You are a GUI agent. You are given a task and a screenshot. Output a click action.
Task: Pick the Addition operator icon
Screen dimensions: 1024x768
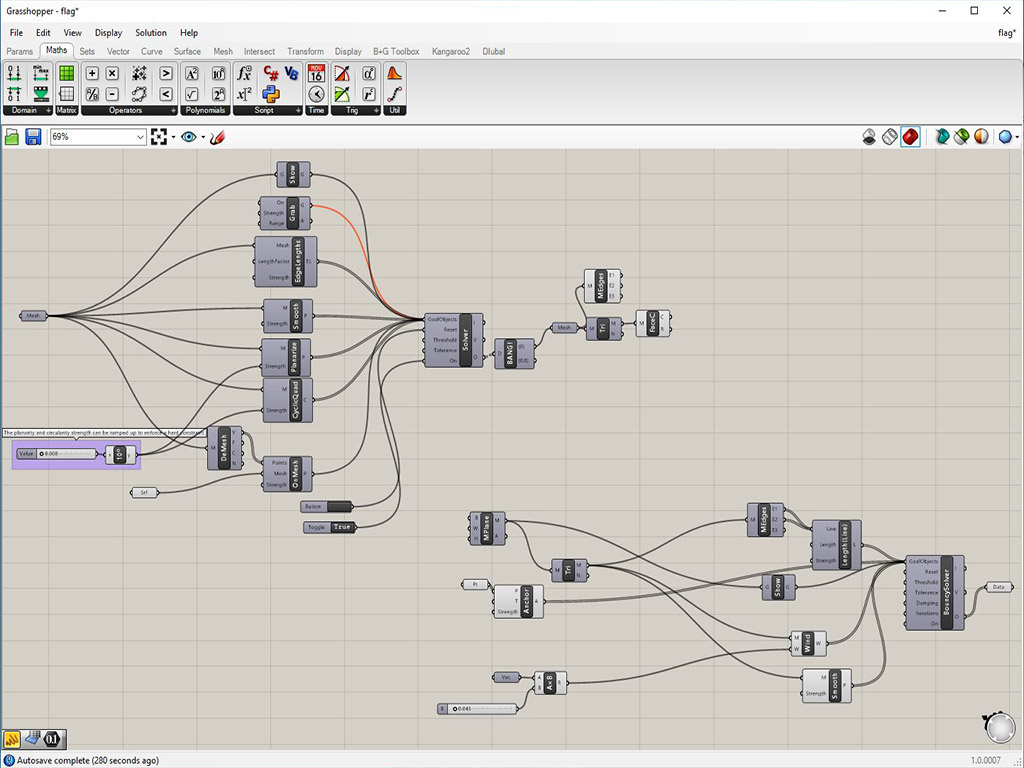pos(92,73)
